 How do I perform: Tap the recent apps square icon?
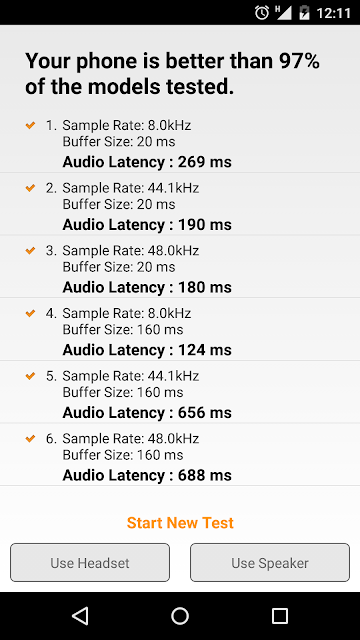click(280, 616)
